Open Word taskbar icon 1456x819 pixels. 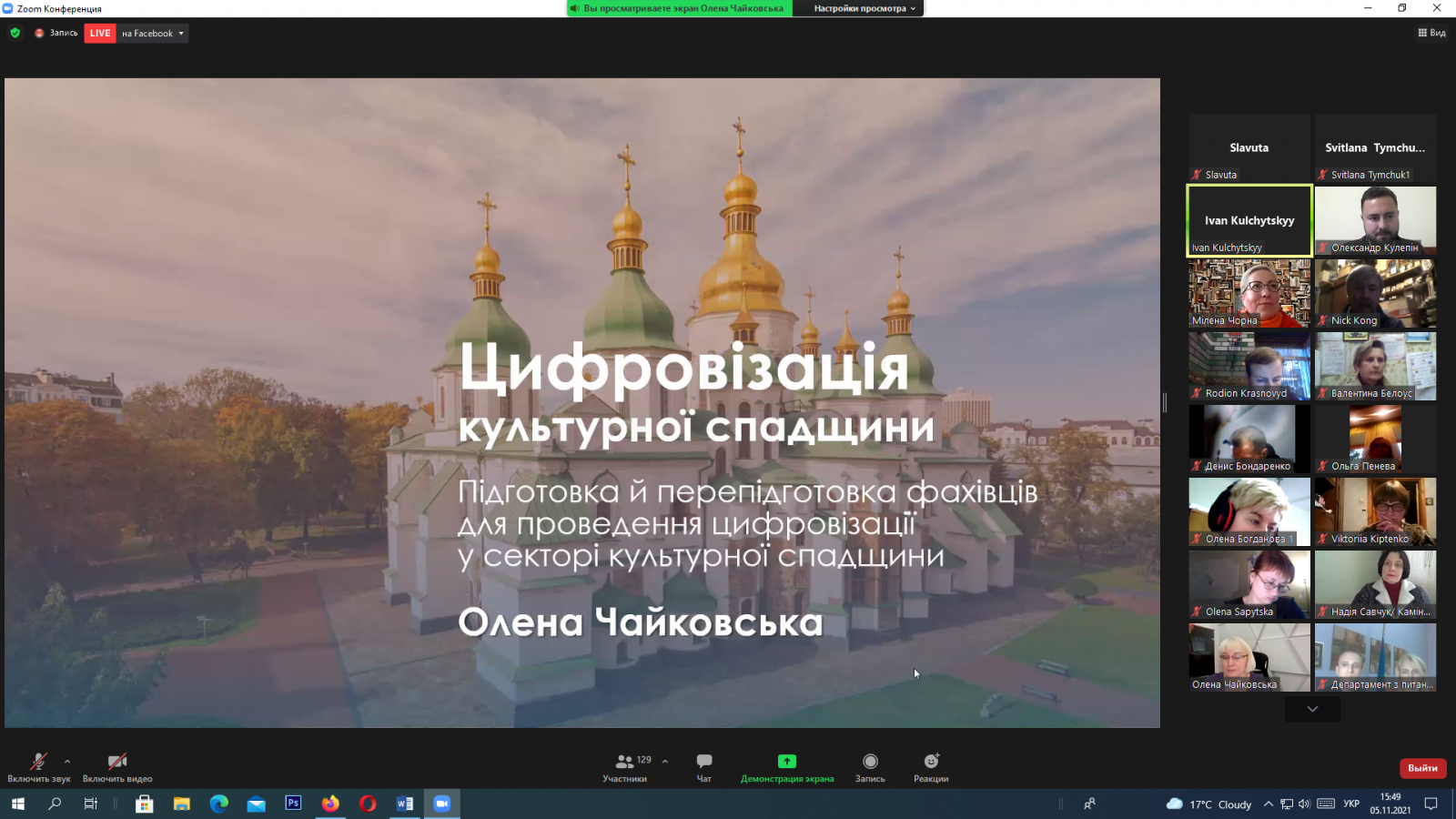(x=405, y=804)
